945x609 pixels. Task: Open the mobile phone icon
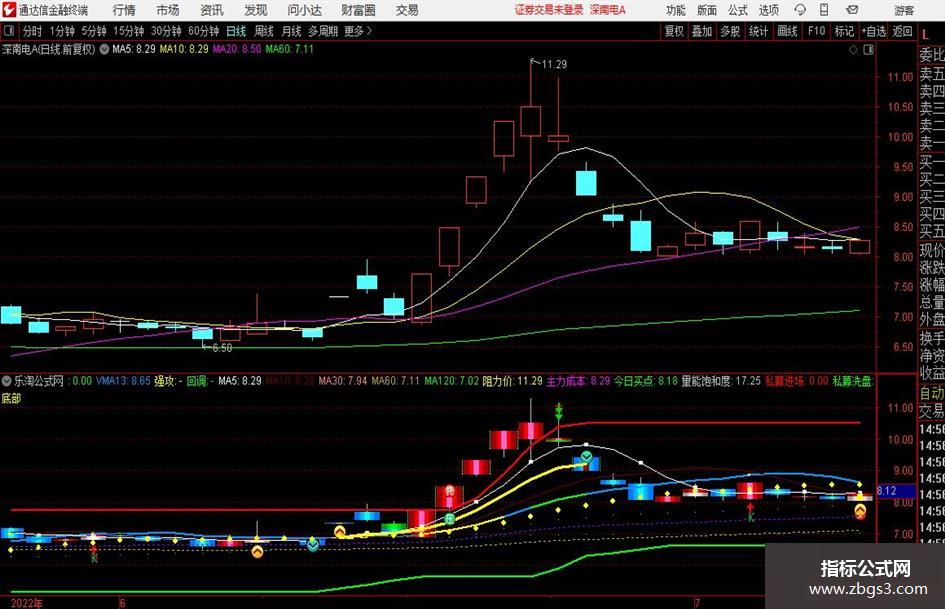(824, 10)
